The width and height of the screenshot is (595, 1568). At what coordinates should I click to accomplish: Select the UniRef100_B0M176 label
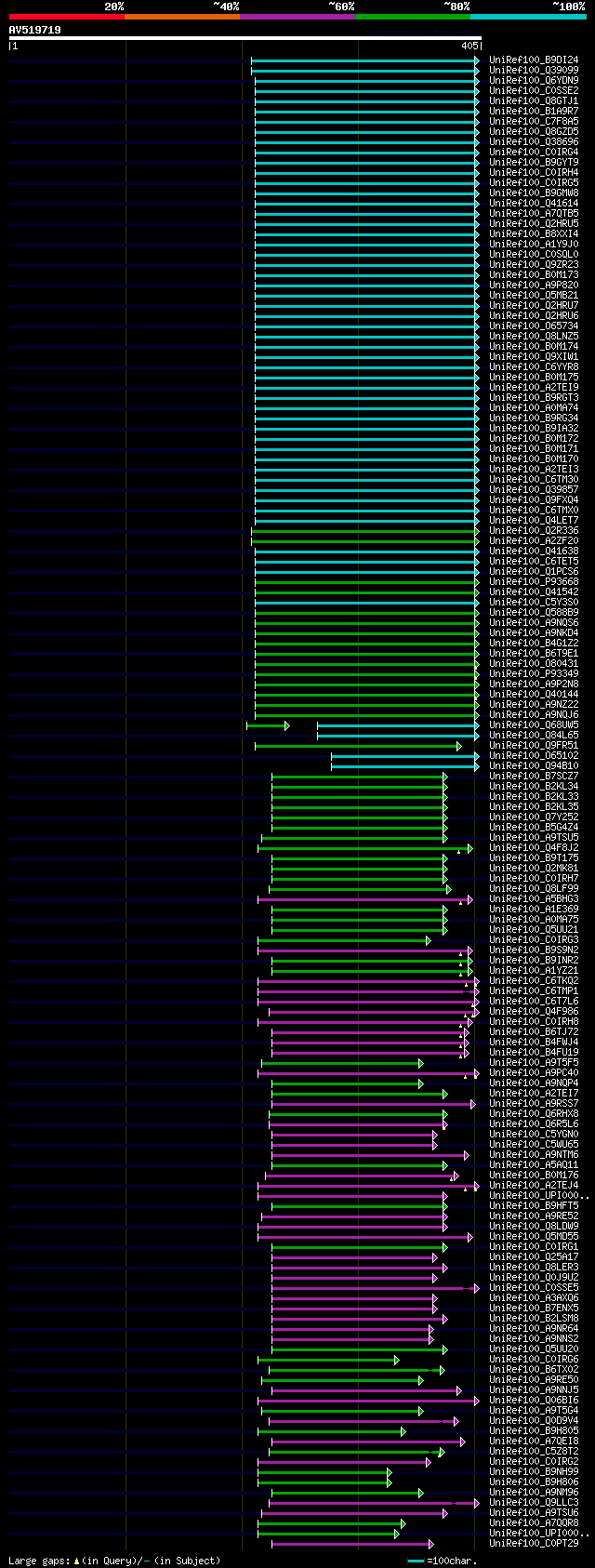pos(534,1175)
